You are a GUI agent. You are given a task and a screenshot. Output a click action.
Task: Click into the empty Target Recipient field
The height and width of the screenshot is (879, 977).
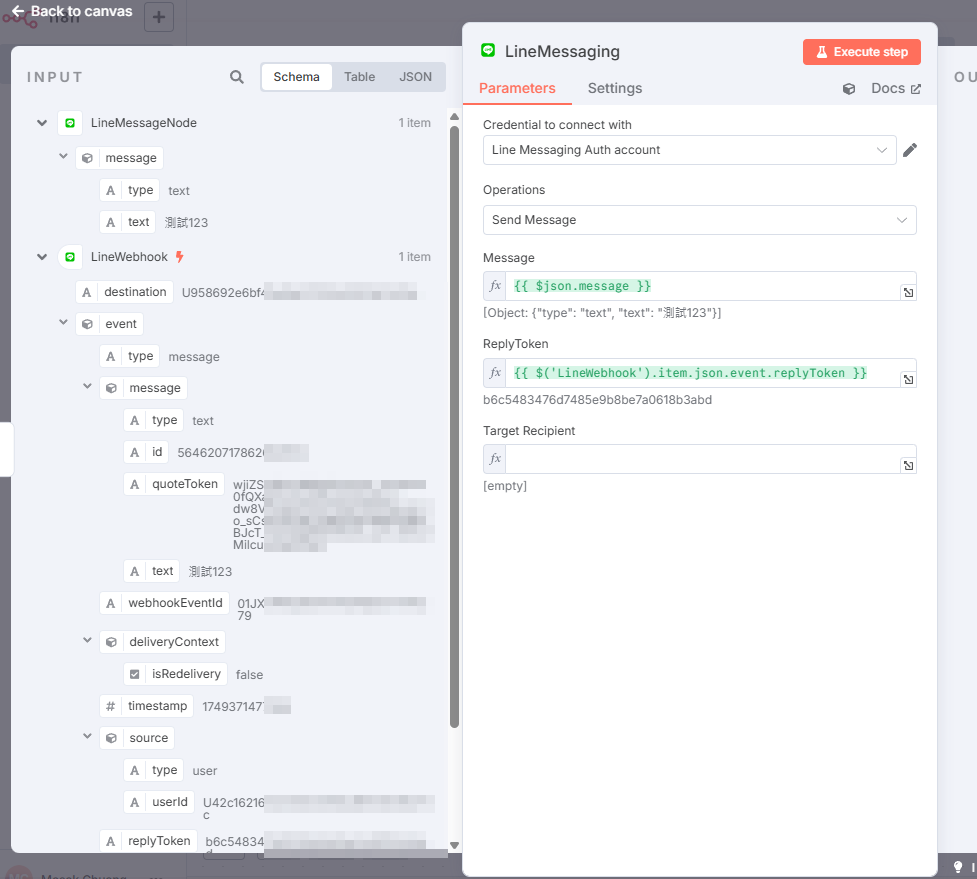(x=702, y=459)
